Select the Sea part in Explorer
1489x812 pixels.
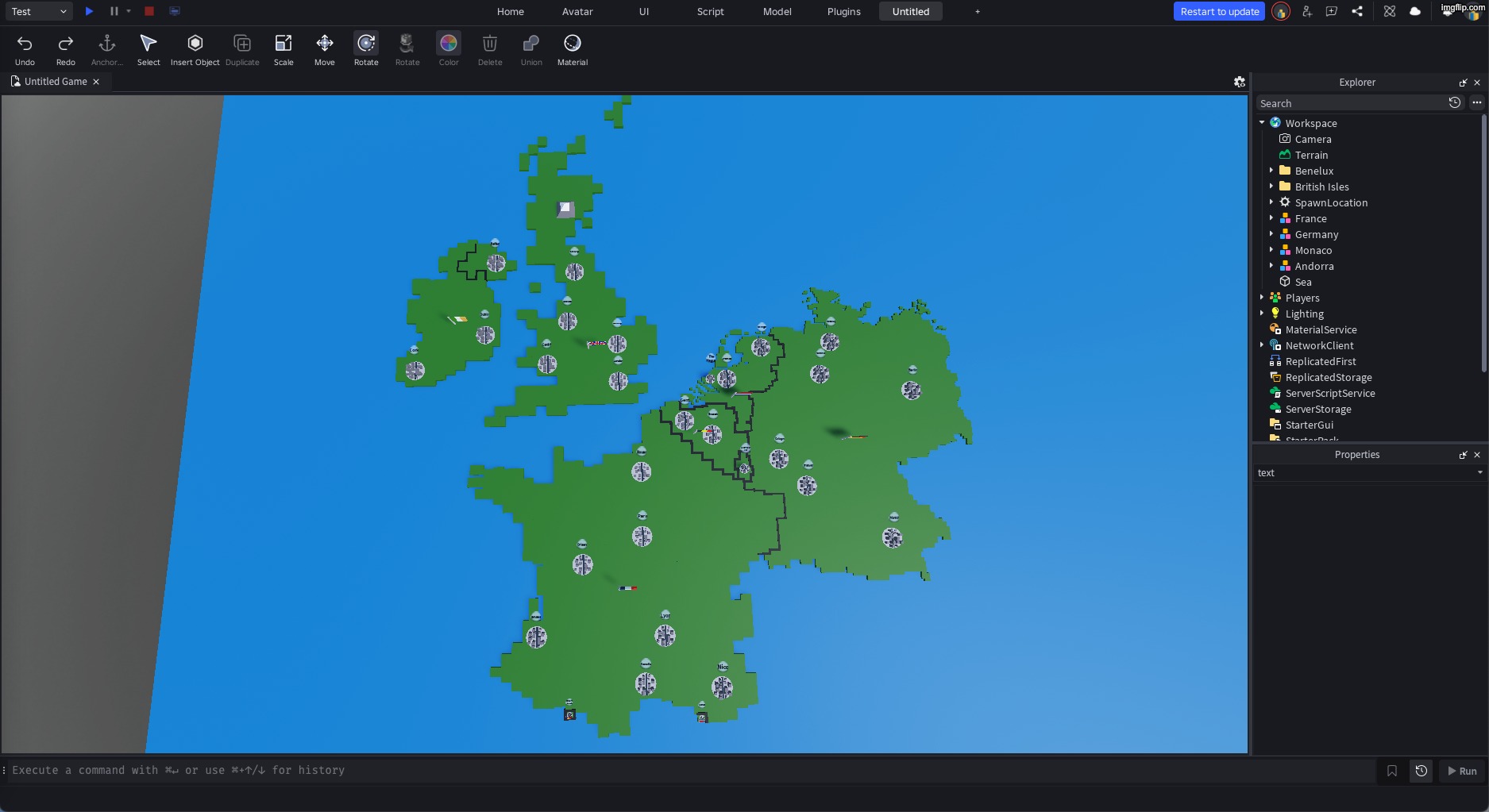1303,282
